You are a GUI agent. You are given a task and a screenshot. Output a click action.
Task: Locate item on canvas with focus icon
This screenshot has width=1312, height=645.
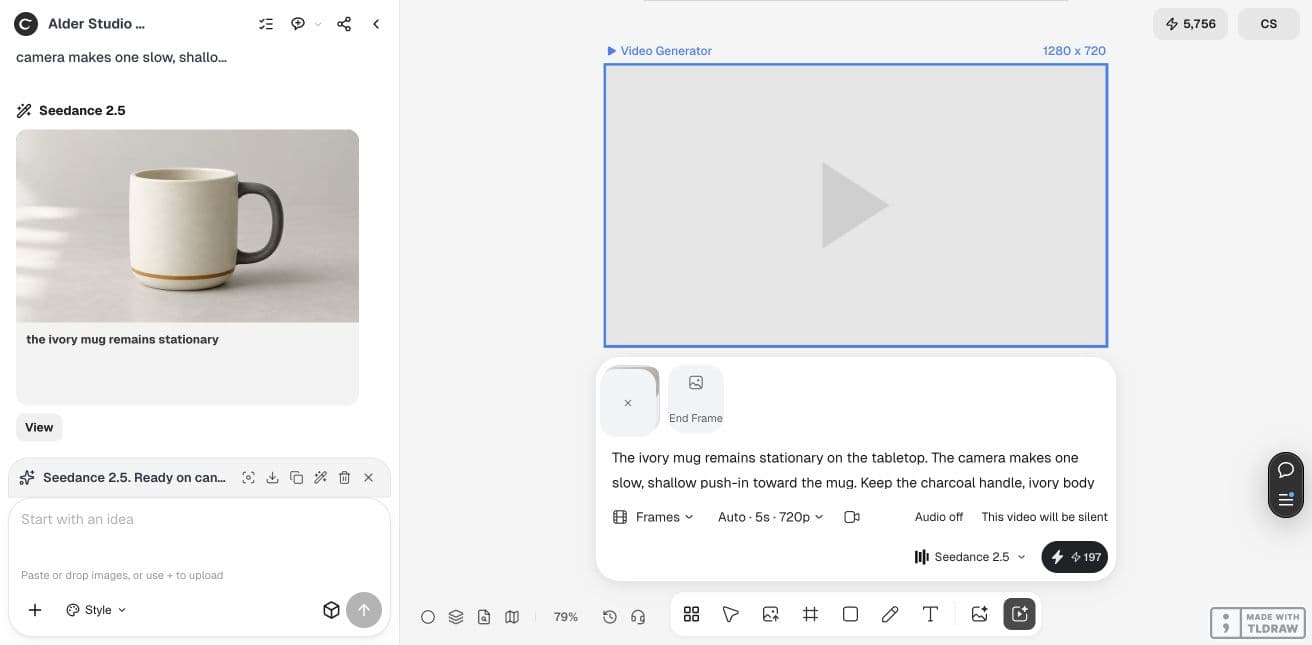248,478
